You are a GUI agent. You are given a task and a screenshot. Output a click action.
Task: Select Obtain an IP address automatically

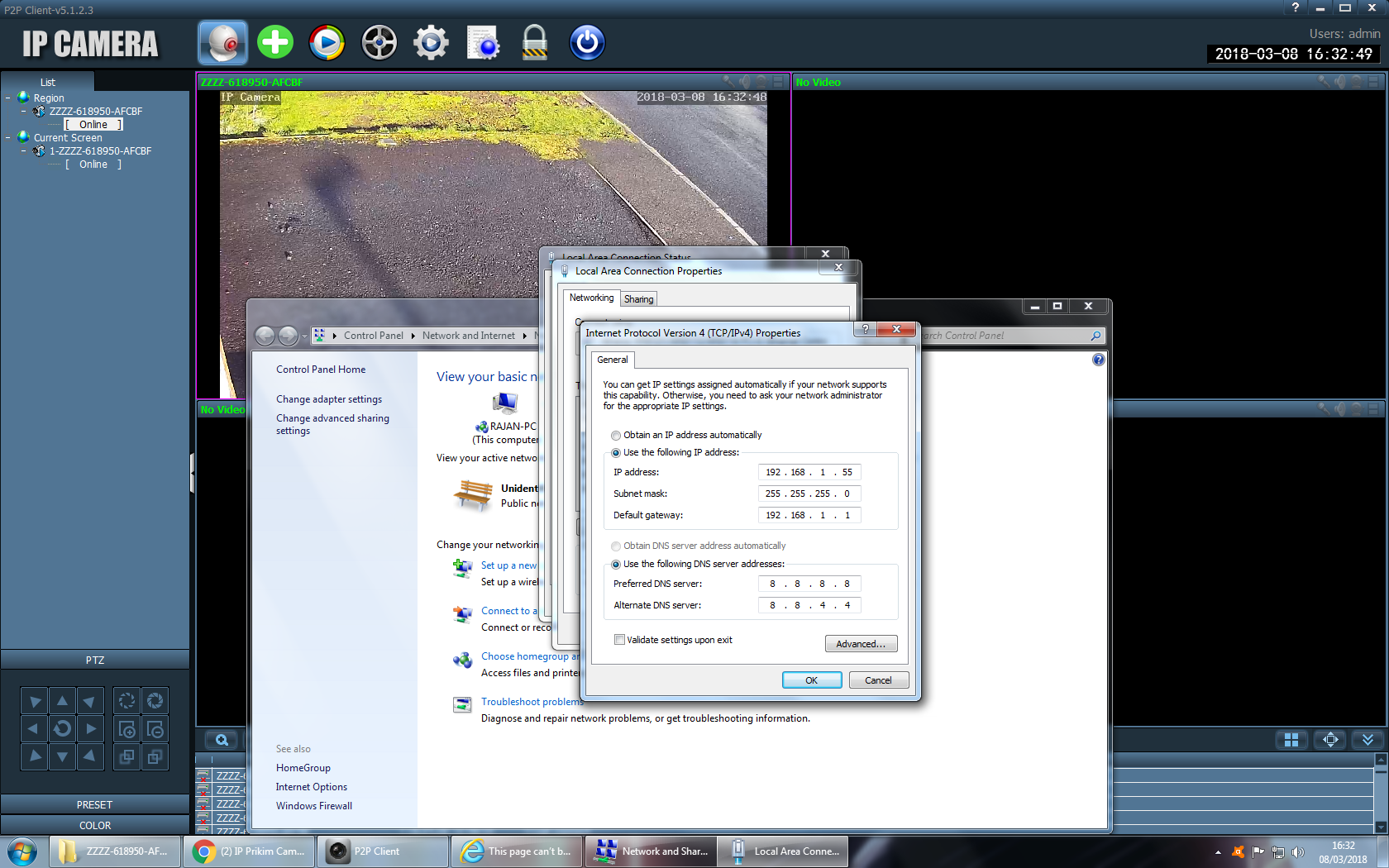616,436
